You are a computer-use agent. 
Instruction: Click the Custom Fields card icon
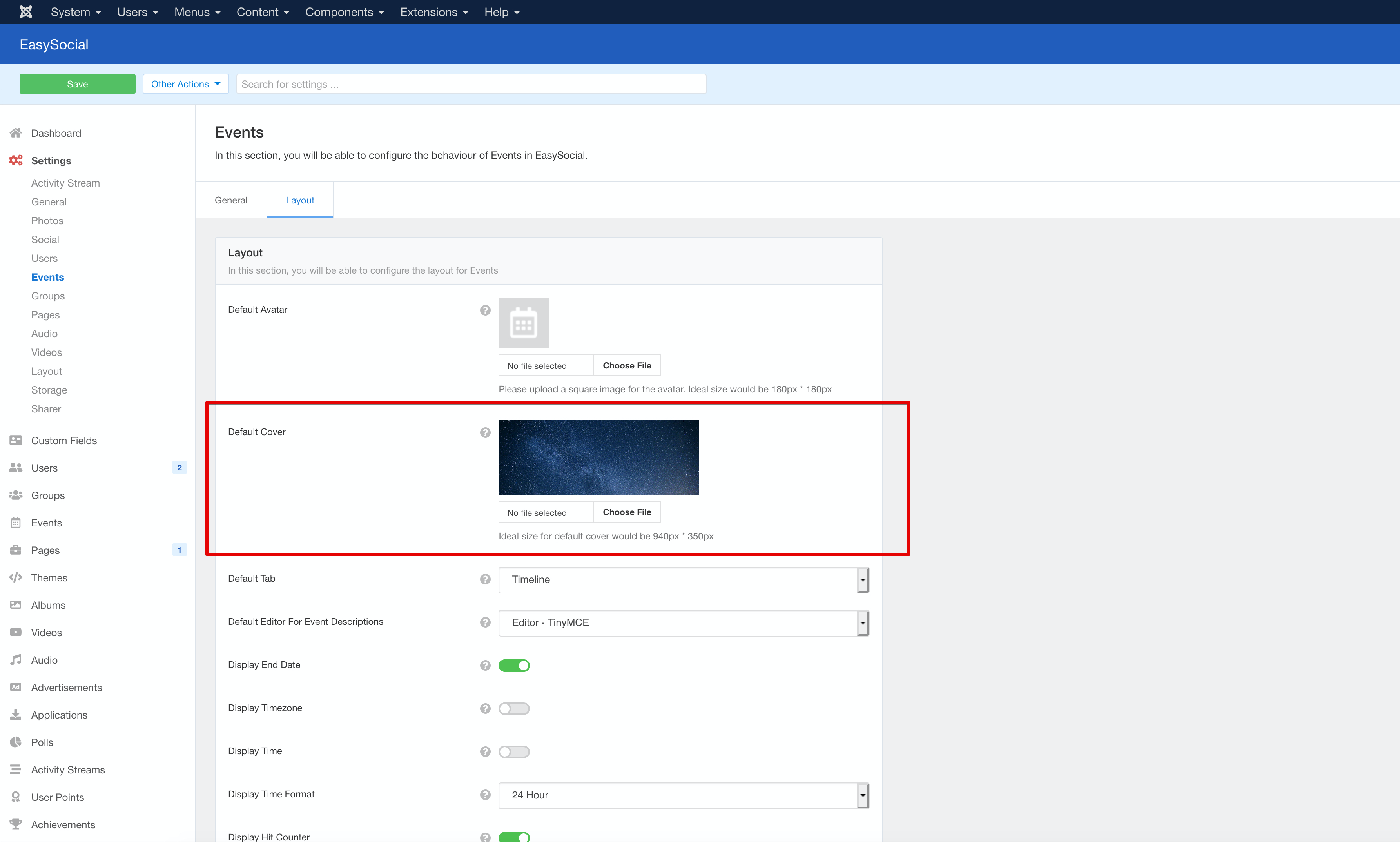coord(16,440)
